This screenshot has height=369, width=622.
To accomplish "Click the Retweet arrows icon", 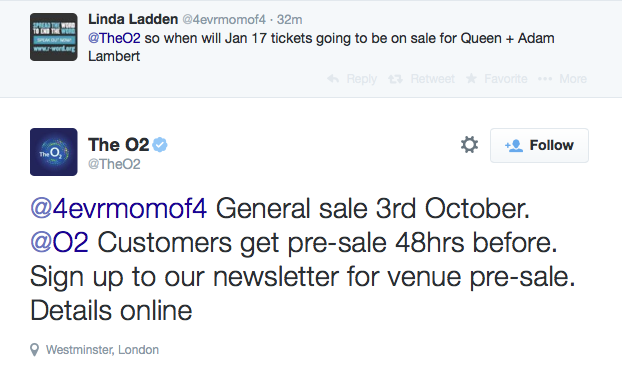I will pyautogui.click(x=395, y=79).
